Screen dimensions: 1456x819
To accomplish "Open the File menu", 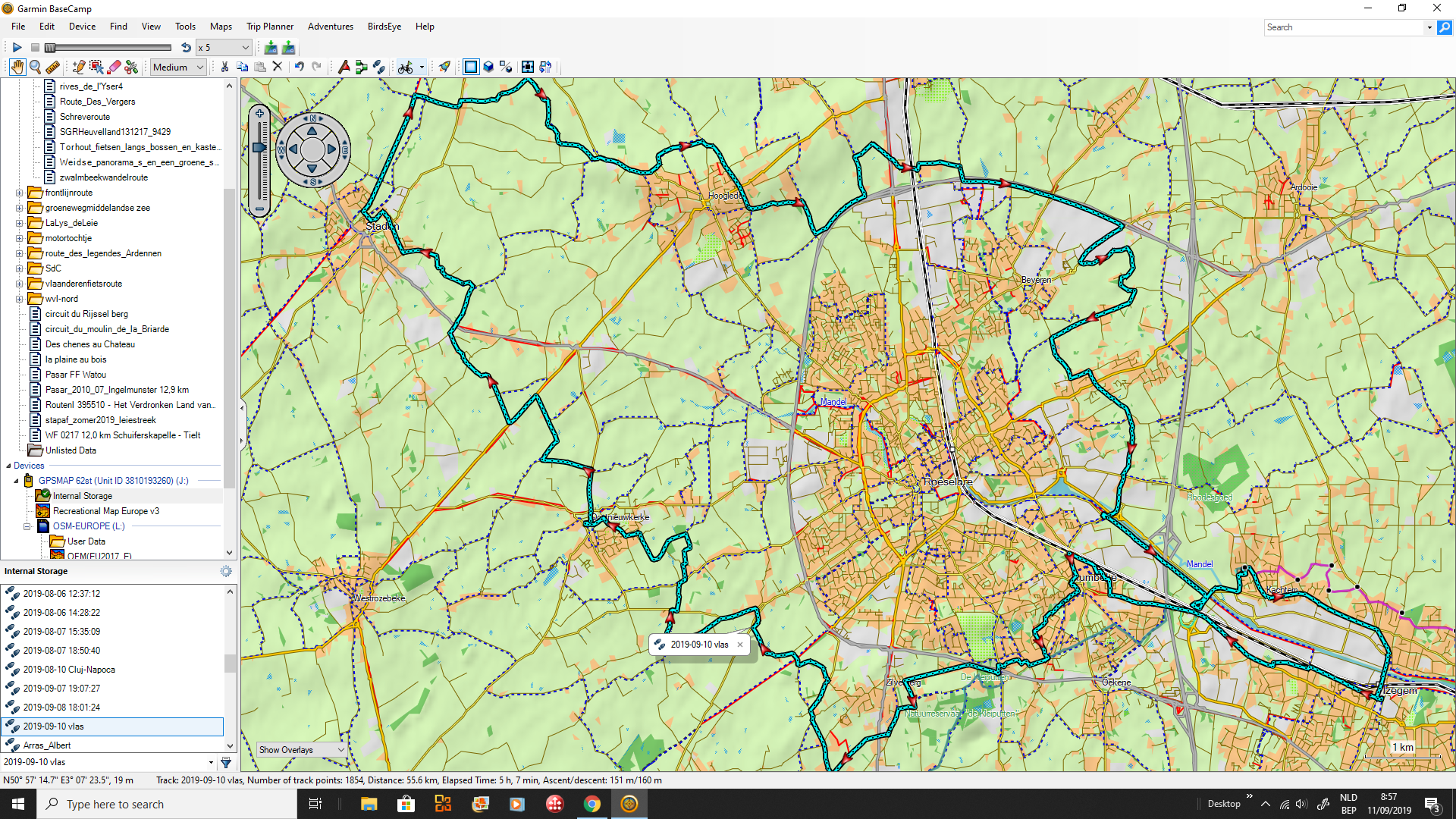I will click(x=18, y=27).
